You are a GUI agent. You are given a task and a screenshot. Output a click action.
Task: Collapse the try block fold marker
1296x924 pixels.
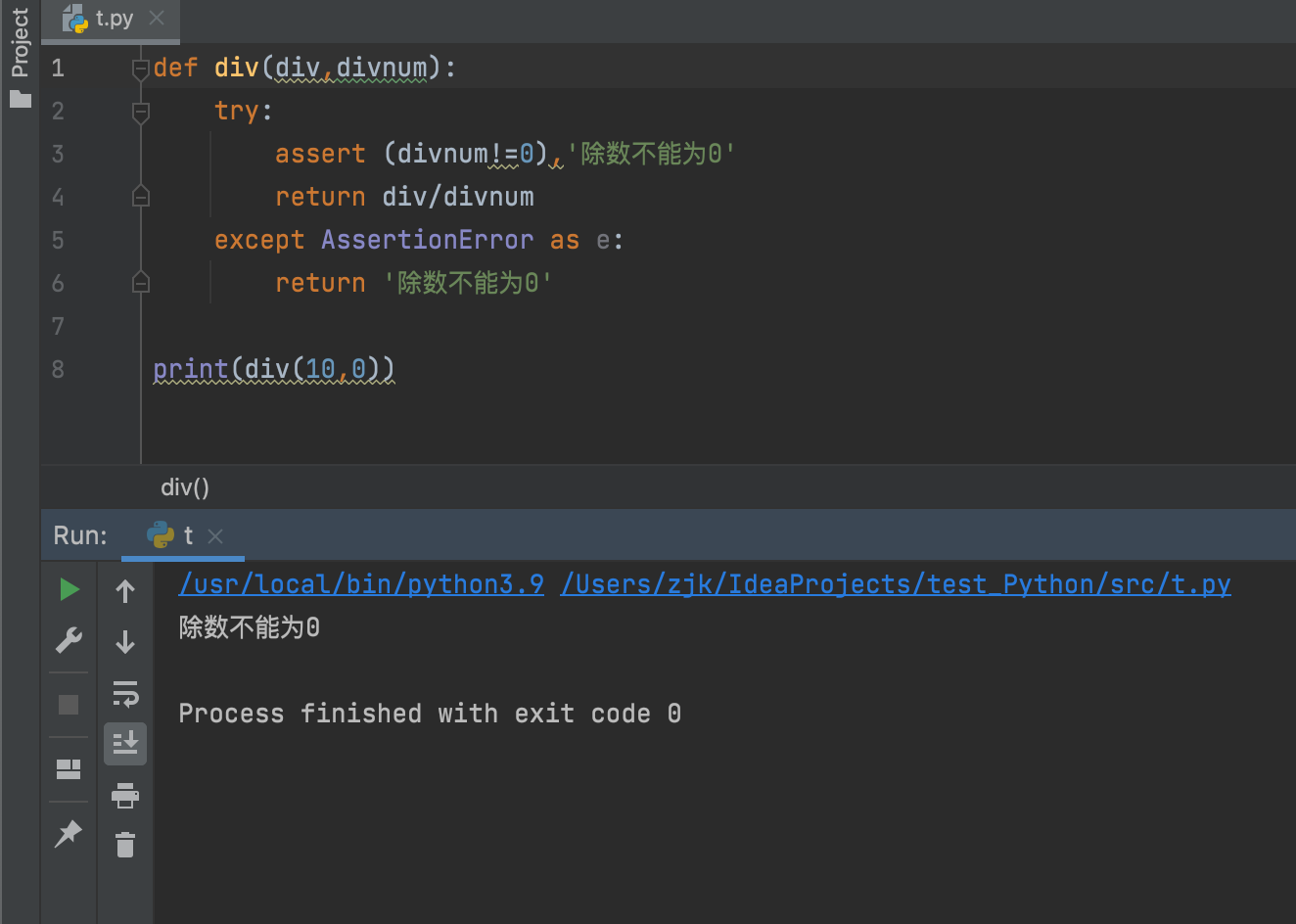tap(141, 112)
